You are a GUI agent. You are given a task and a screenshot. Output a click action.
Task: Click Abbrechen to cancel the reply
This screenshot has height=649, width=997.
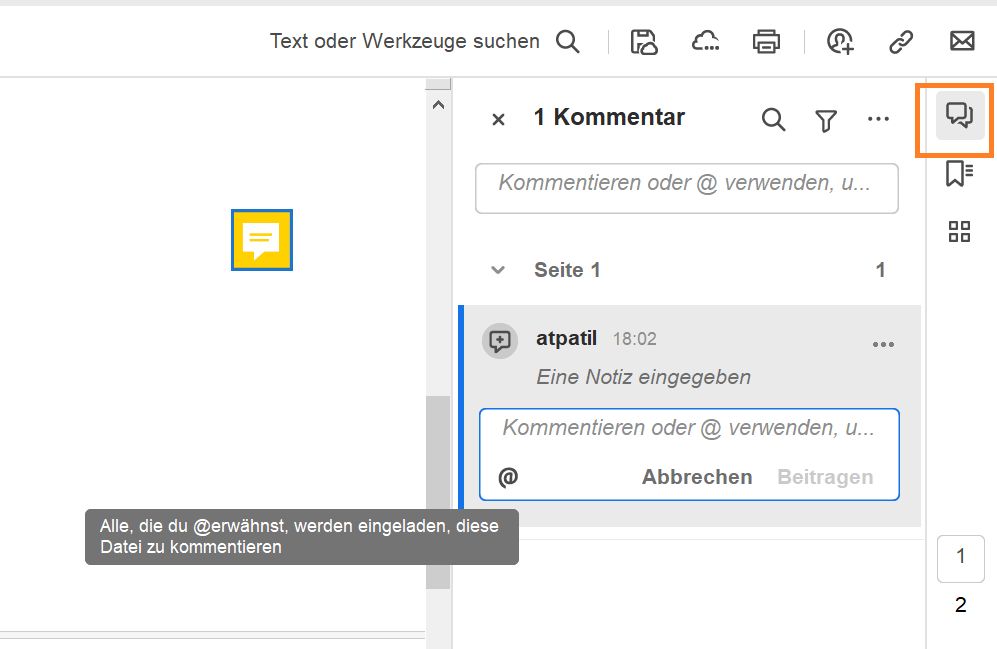tap(696, 477)
